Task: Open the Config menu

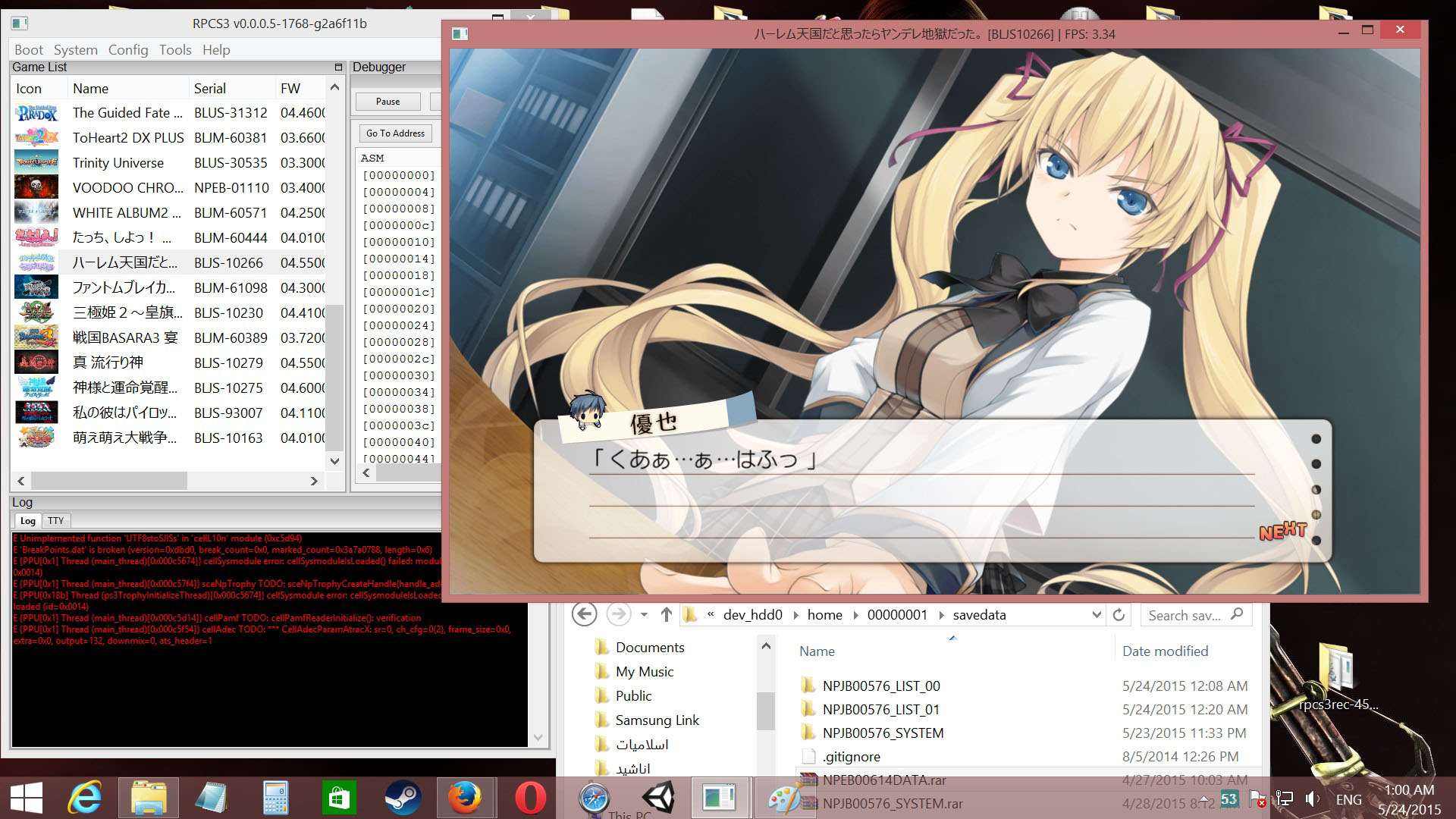Action: coord(127,50)
